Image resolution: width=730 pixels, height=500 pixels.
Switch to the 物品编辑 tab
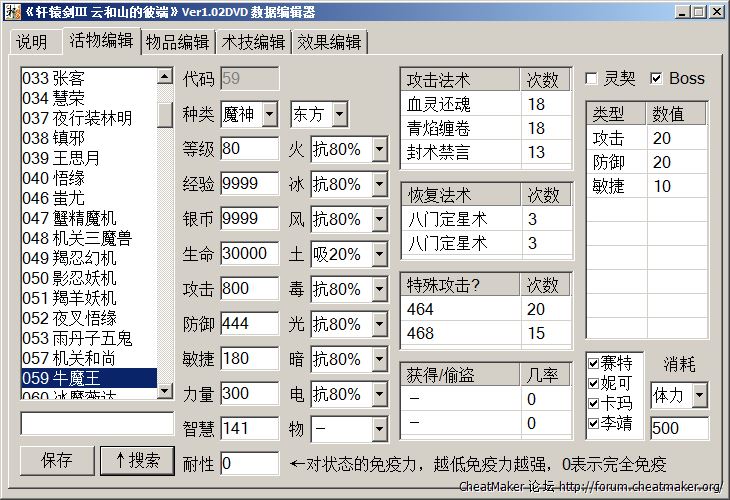point(177,42)
